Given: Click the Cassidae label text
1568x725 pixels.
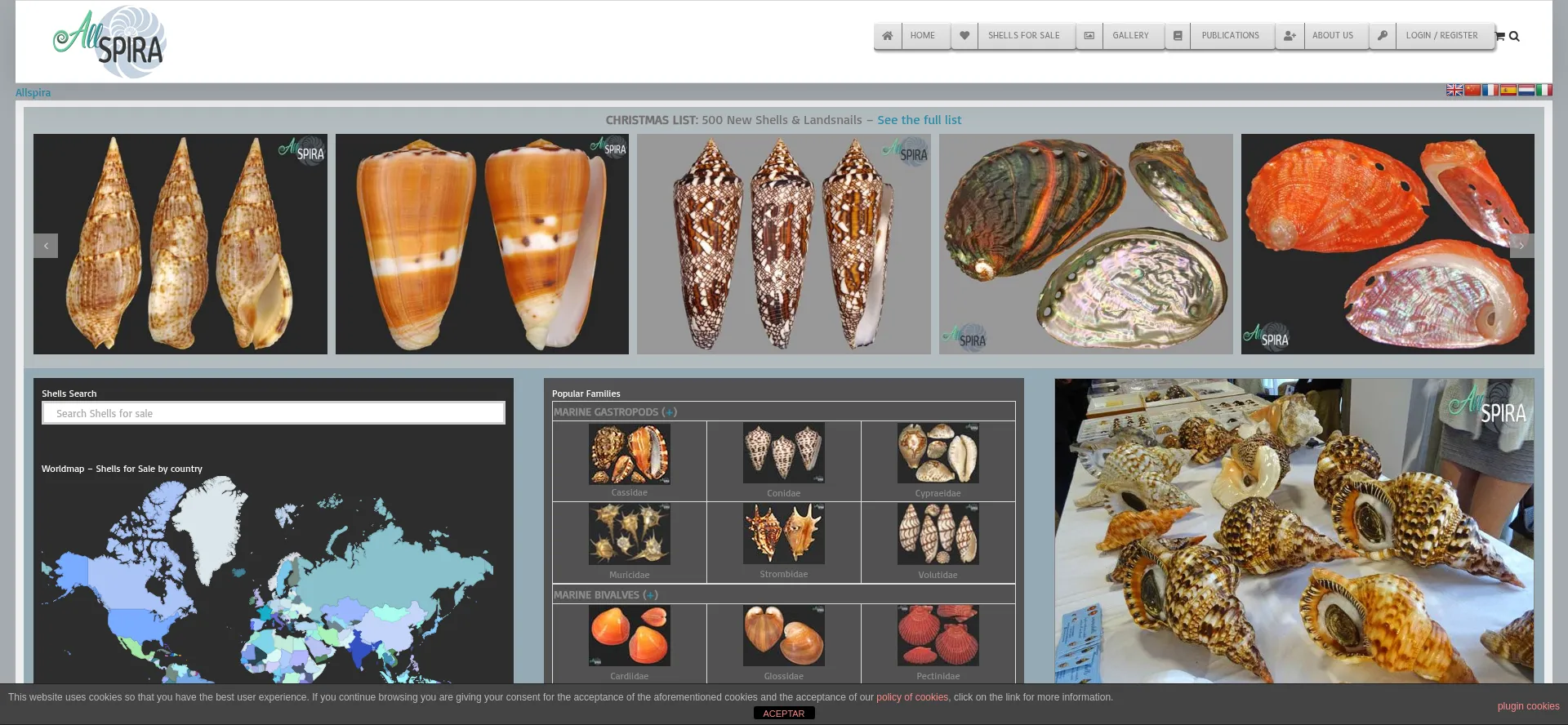Looking at the screenshot, I should tap(630, 493).
